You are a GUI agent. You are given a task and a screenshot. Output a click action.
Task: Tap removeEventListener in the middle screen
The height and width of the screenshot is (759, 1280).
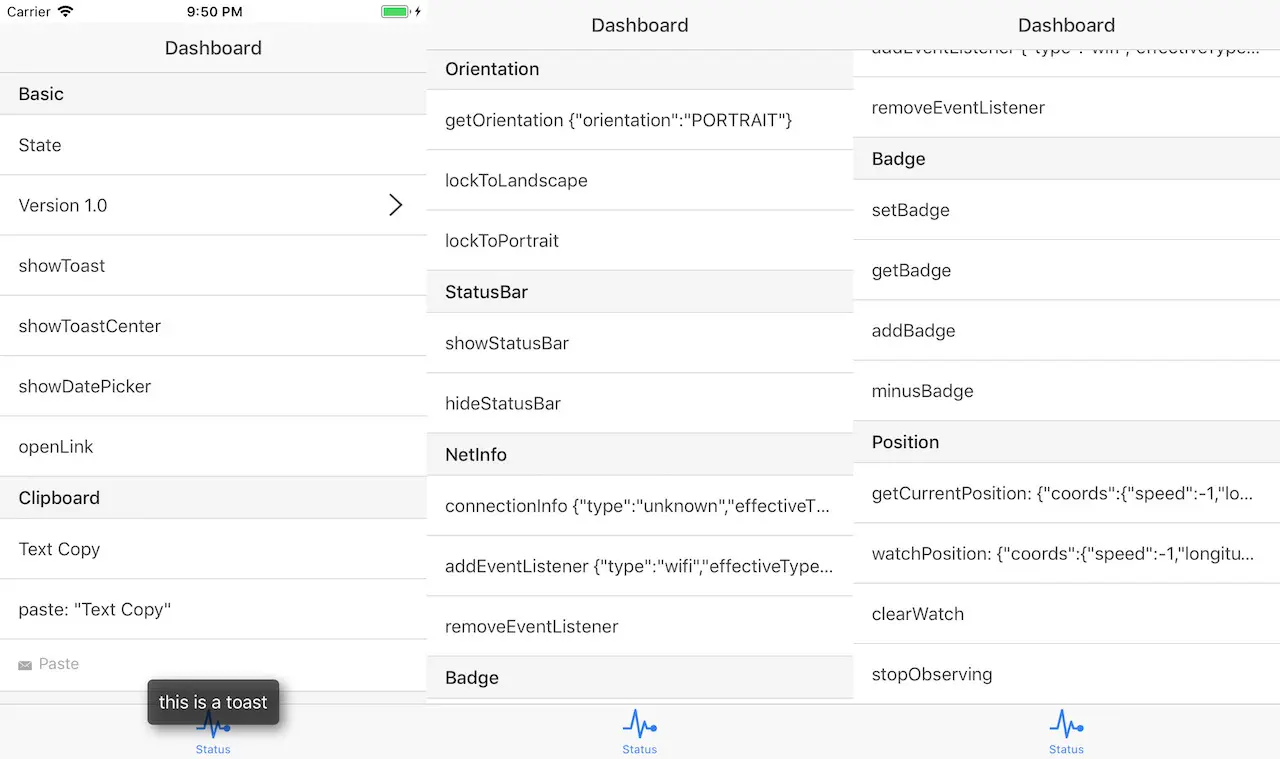pos(640,626)
